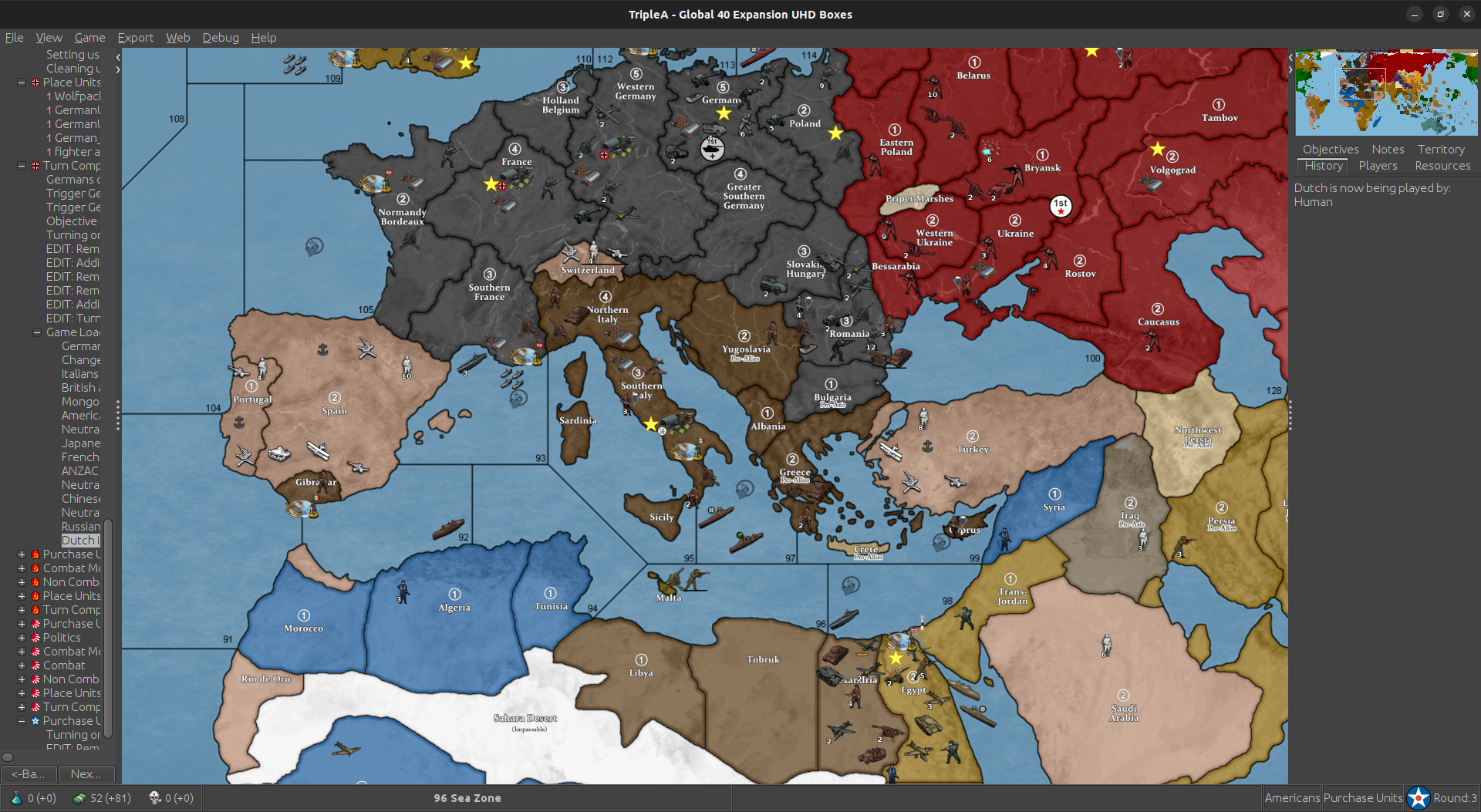The width and height of the screenshot is (1481, 812).
Task: Open the File menu
Action: coord(14,37)
